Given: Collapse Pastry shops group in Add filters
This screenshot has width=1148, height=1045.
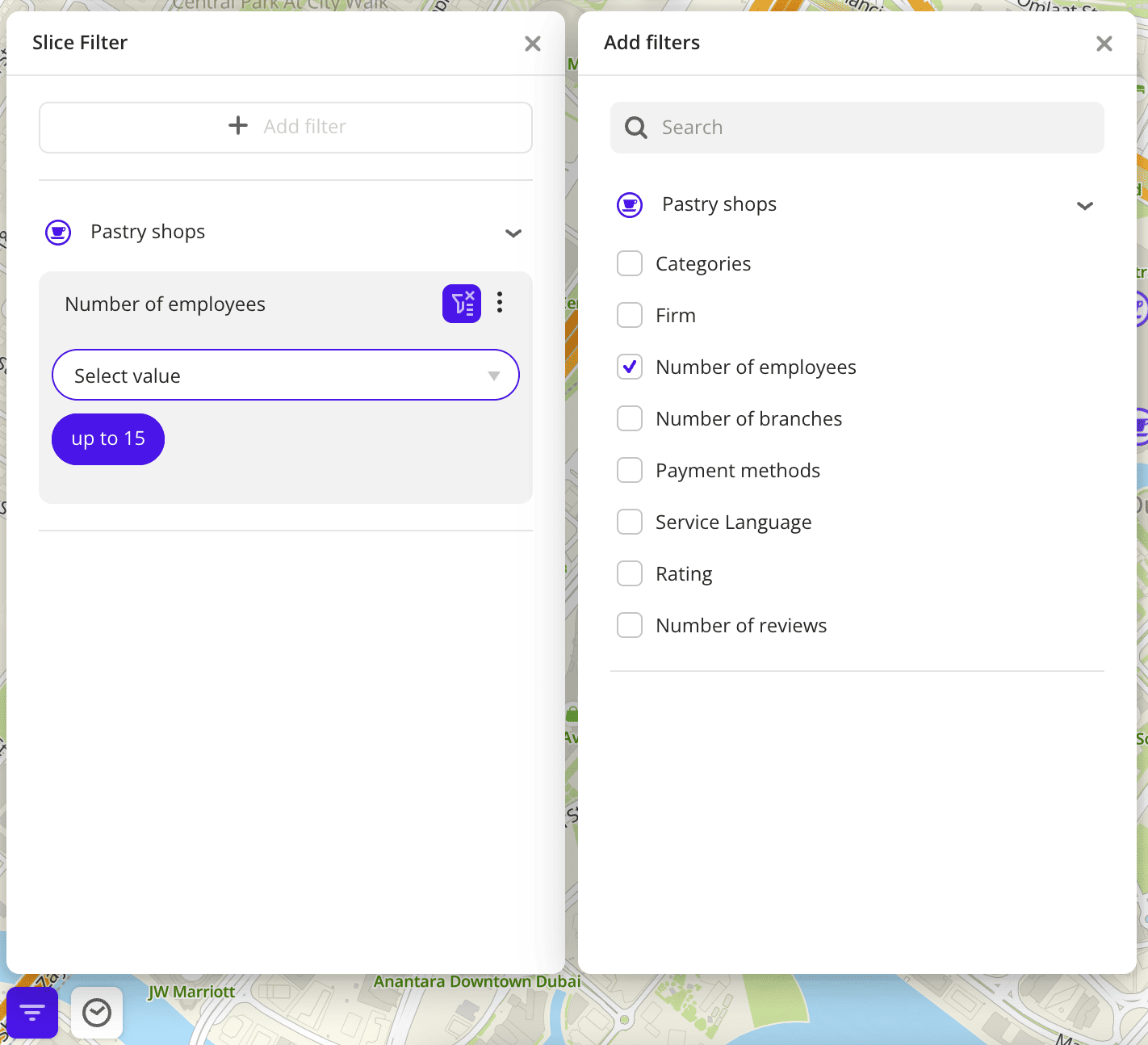Looking at the screenshot, I should coord(1085,206).
